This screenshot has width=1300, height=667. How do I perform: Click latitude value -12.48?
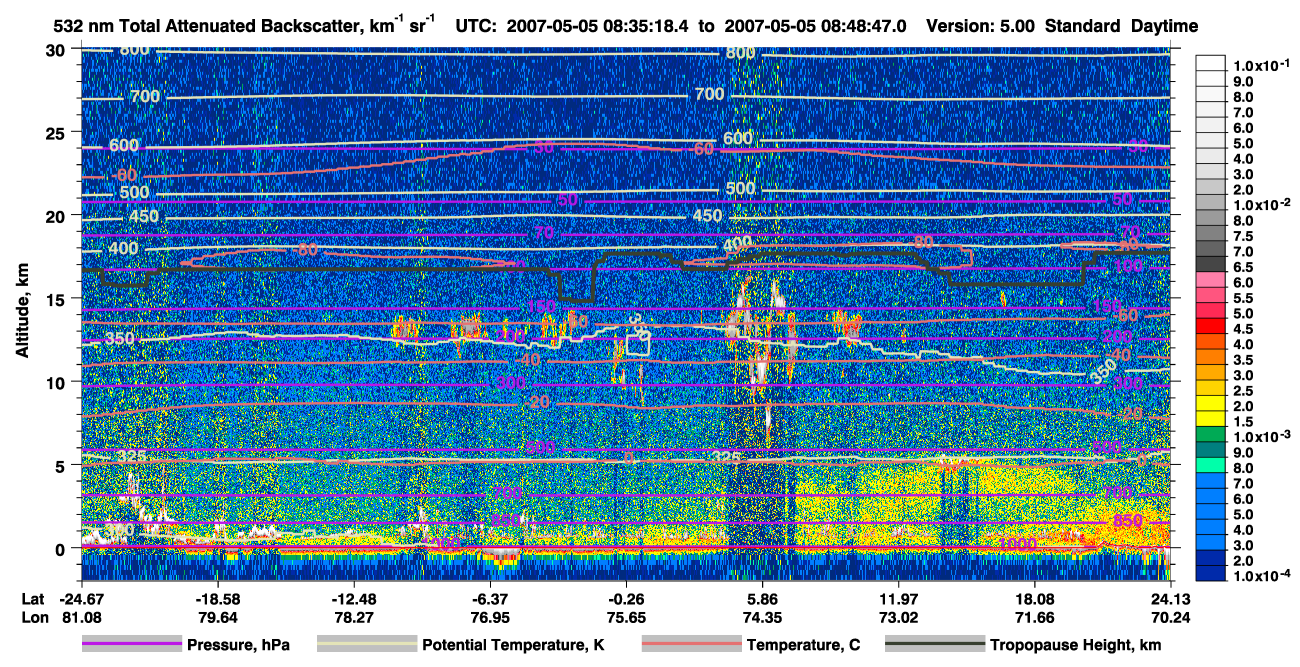(354, 598)
